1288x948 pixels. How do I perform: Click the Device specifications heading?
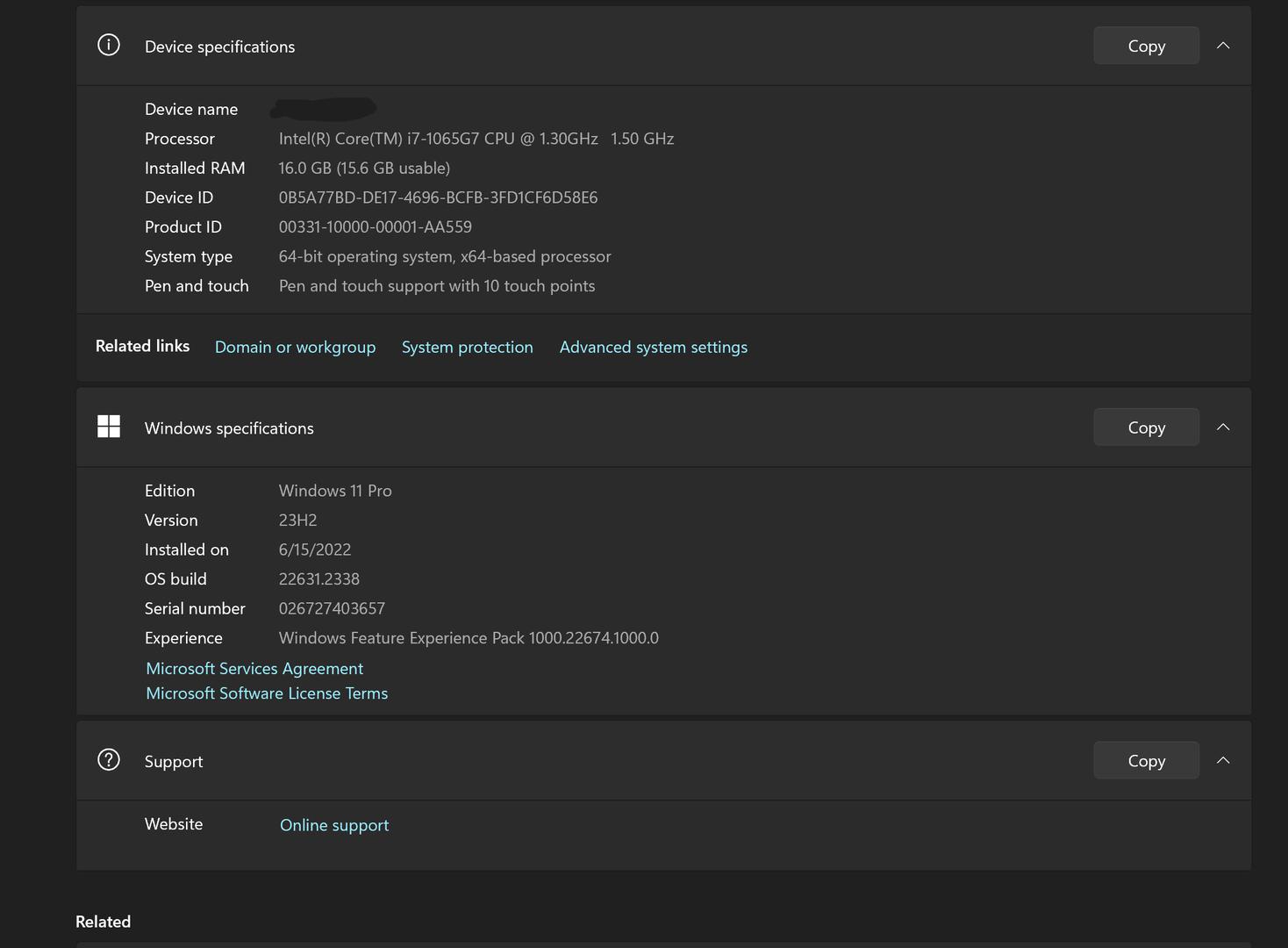pos(219,47)
